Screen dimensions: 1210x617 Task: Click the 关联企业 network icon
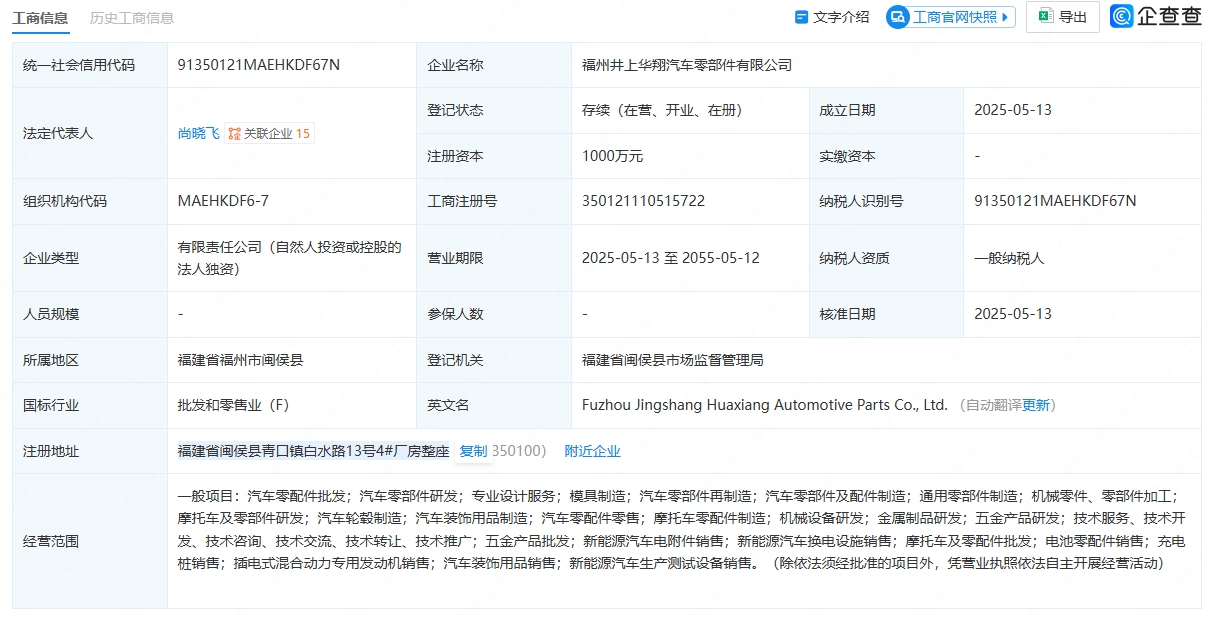[x=234, y=133]
